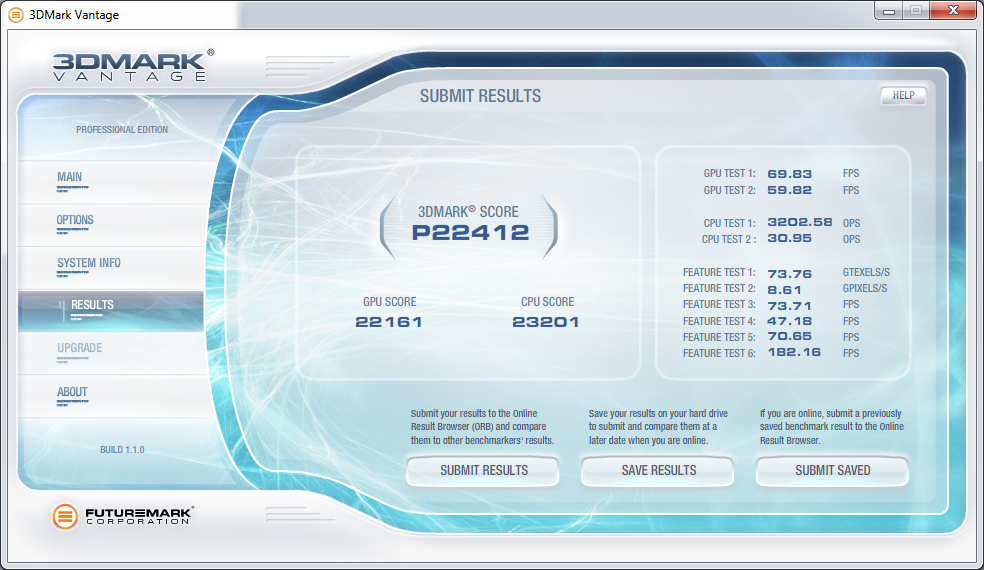Image resolution: width=984 pixels, height=570 pixels.
Task: Click the GPU Score label
Action: 390,302
